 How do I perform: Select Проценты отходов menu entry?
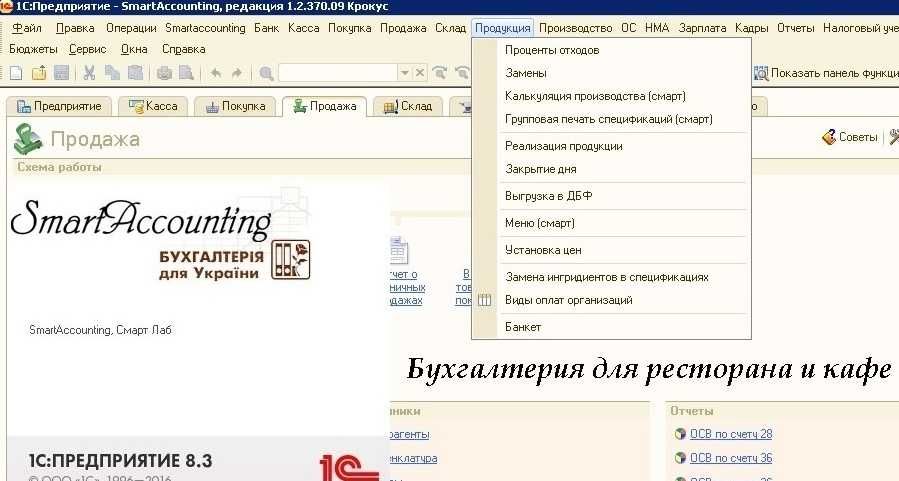[624, 50]
